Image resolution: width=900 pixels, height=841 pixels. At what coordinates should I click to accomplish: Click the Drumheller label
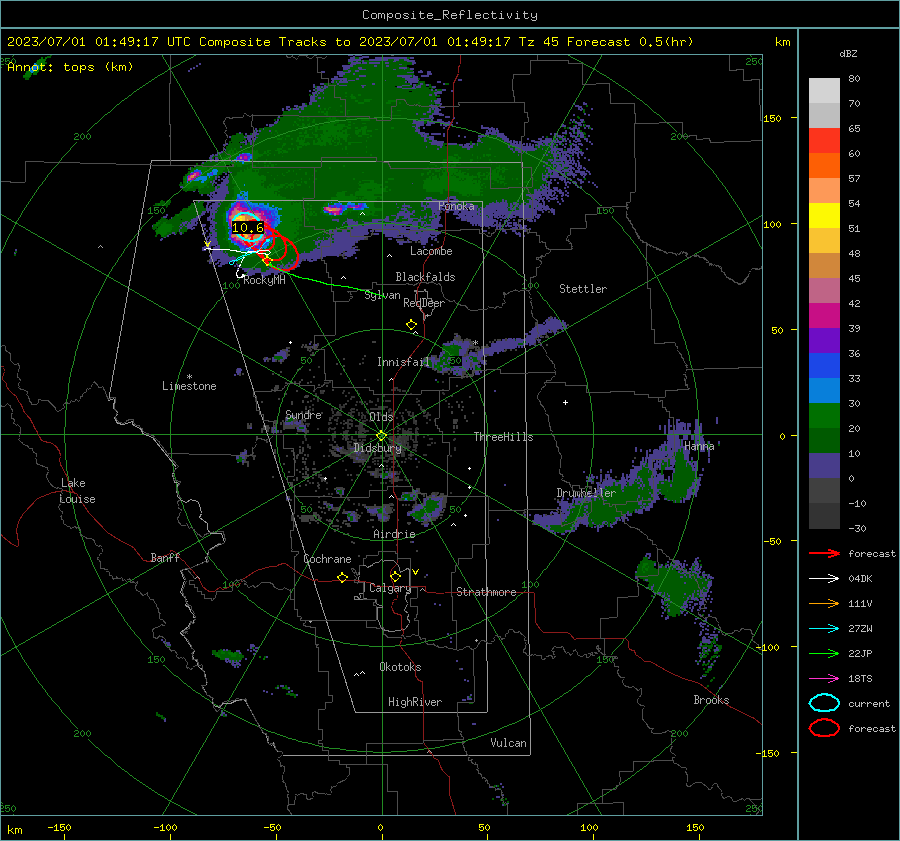pyautogui.click(x=586, y=493)
